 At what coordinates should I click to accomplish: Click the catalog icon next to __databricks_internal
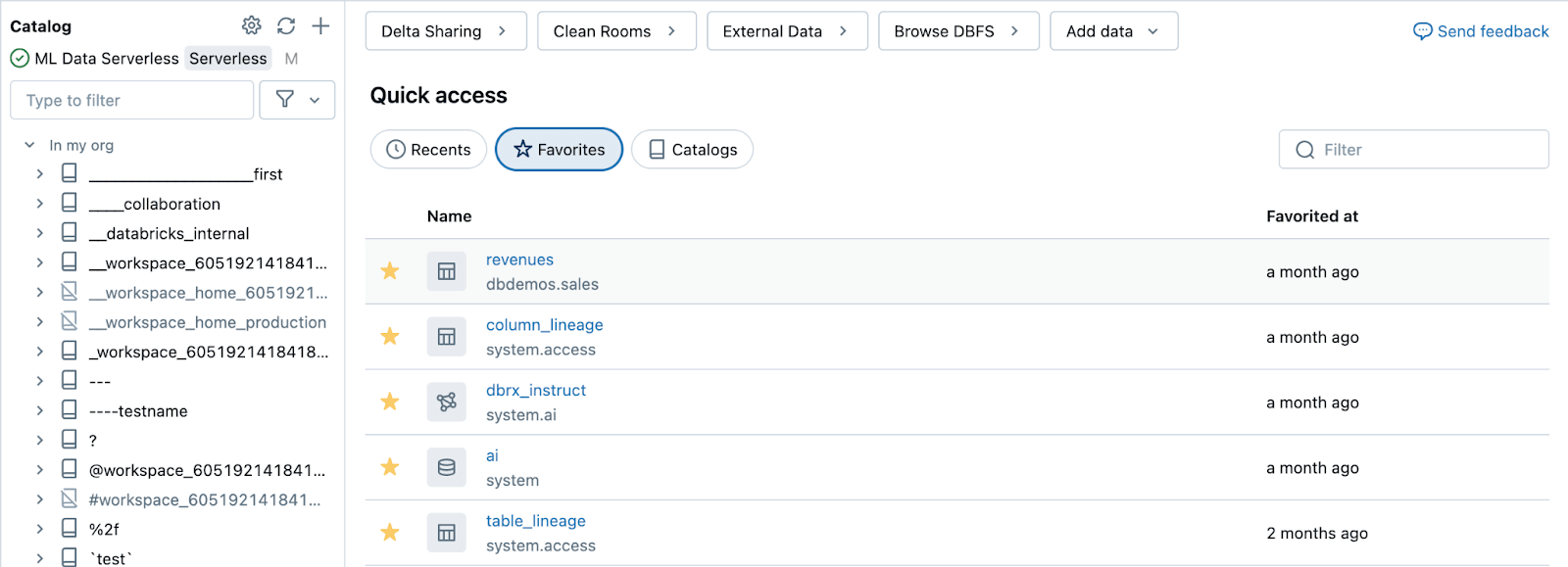70,233
